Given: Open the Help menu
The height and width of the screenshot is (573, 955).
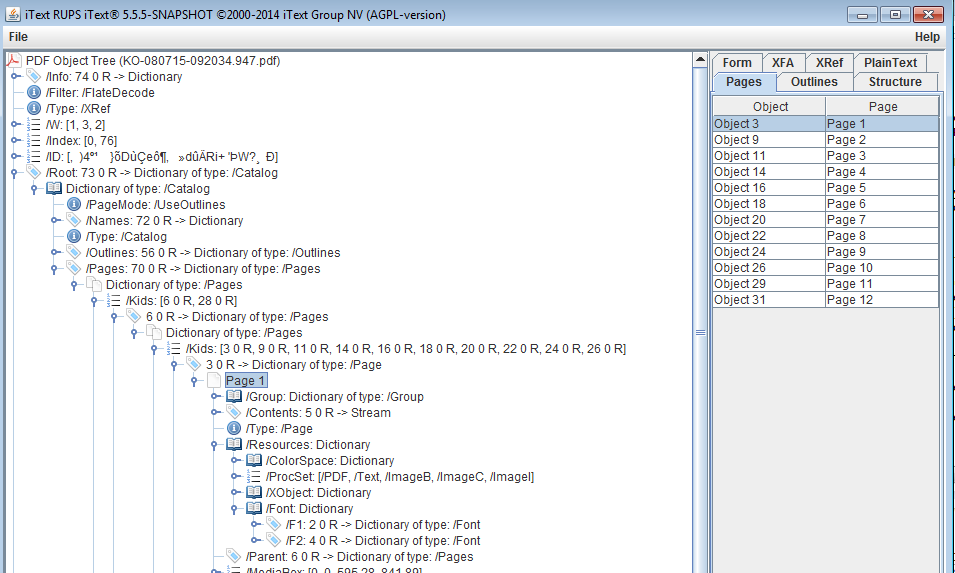Looking at the screenshot, I should (927, 37).
